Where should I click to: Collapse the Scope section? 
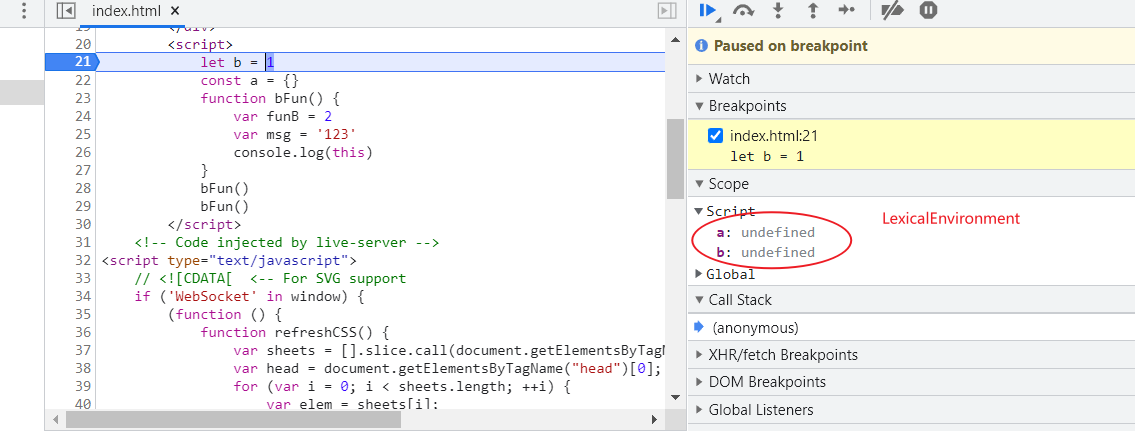pos(911,184)
